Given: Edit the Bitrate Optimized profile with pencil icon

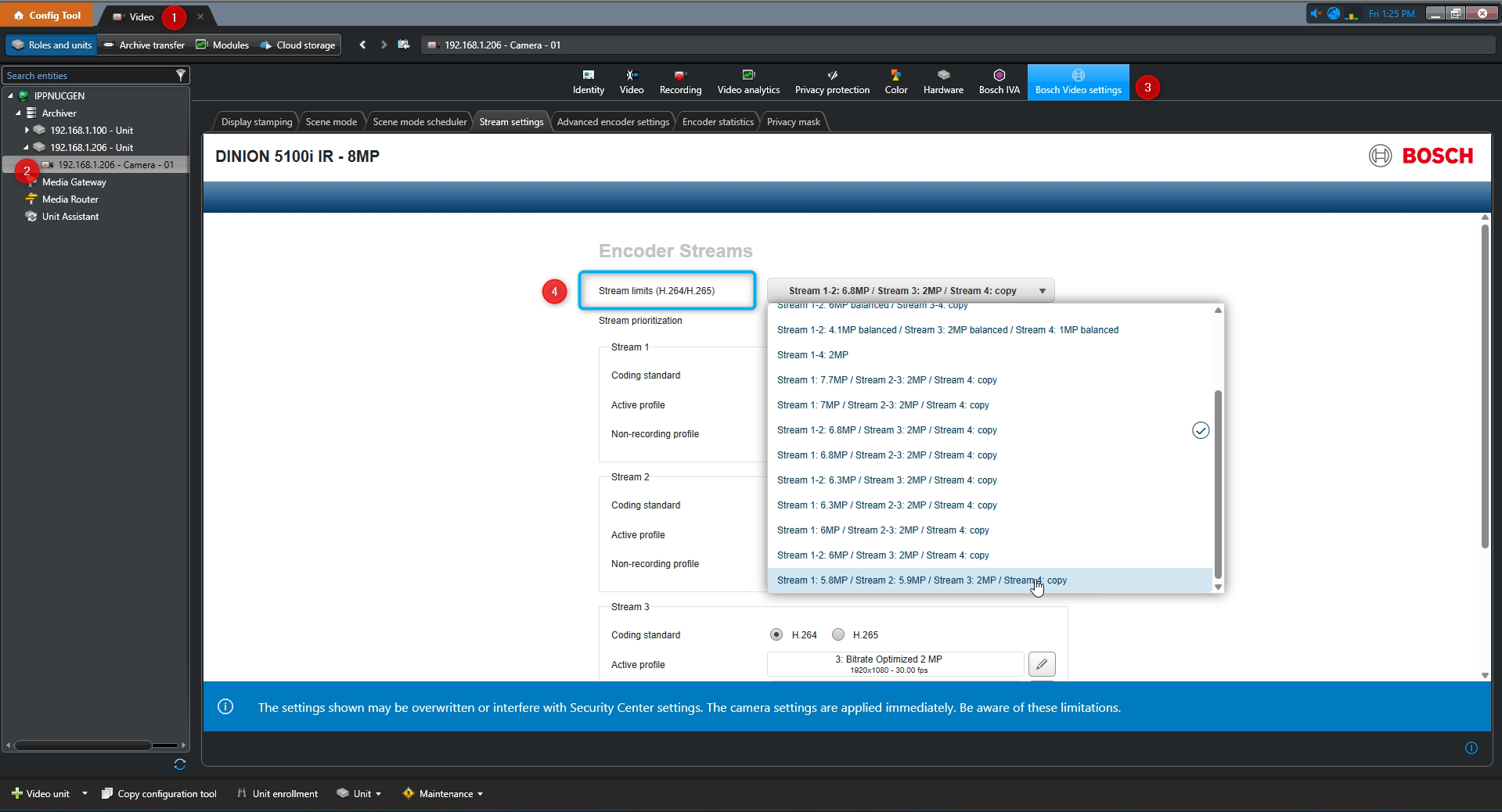Looking at the screenshot, I should 1041,663.
